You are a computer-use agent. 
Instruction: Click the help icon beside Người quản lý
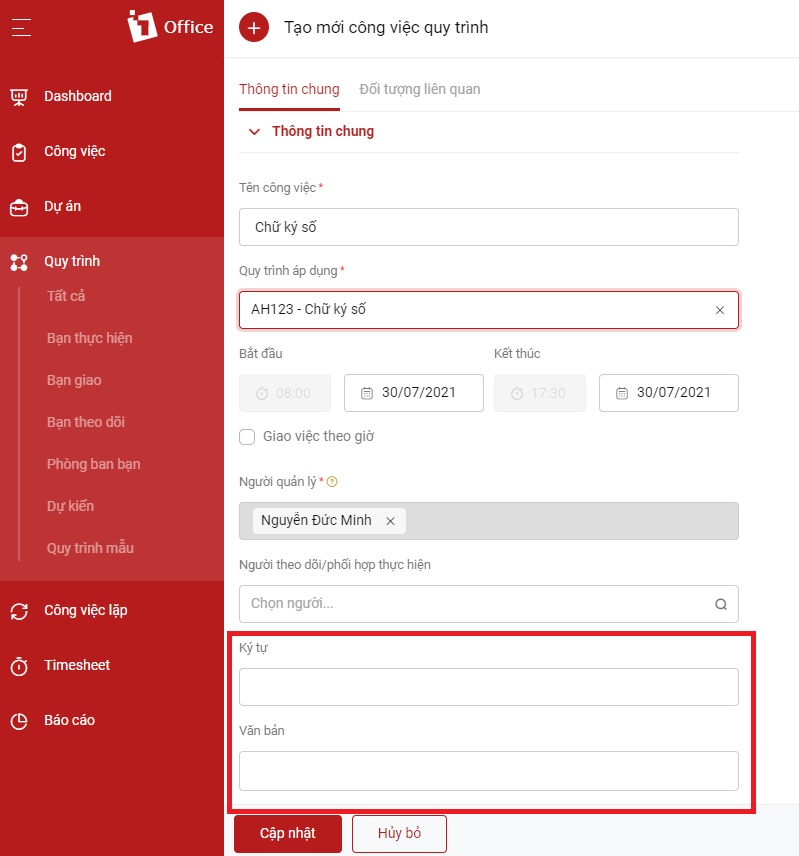(x=332, y=482)
